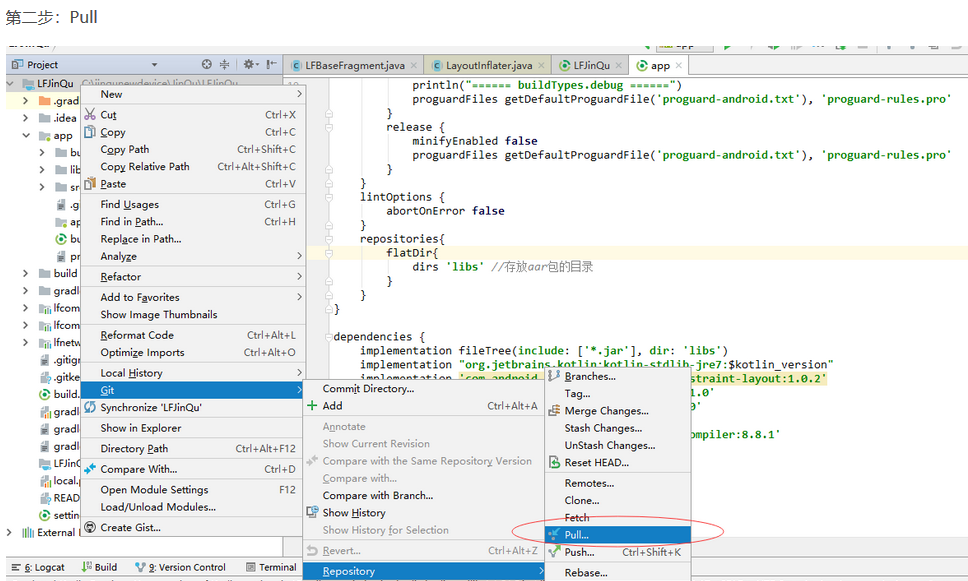
Task: Select Repository in Git submenu
Action: [424, 571]
